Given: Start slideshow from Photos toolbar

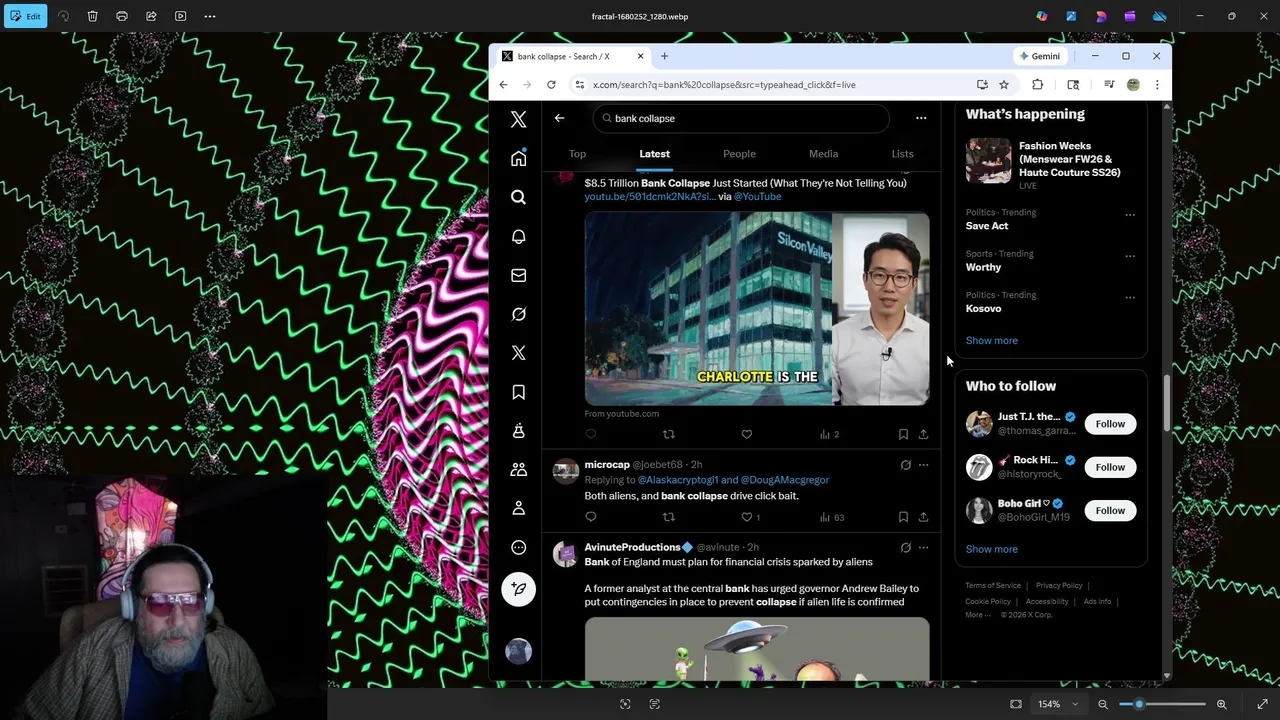Looking at the screenshot, I should 180,16.
